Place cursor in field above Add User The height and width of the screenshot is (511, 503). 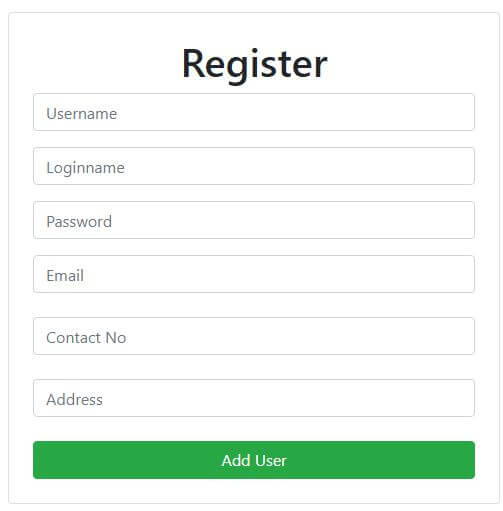tap(254, 398)
